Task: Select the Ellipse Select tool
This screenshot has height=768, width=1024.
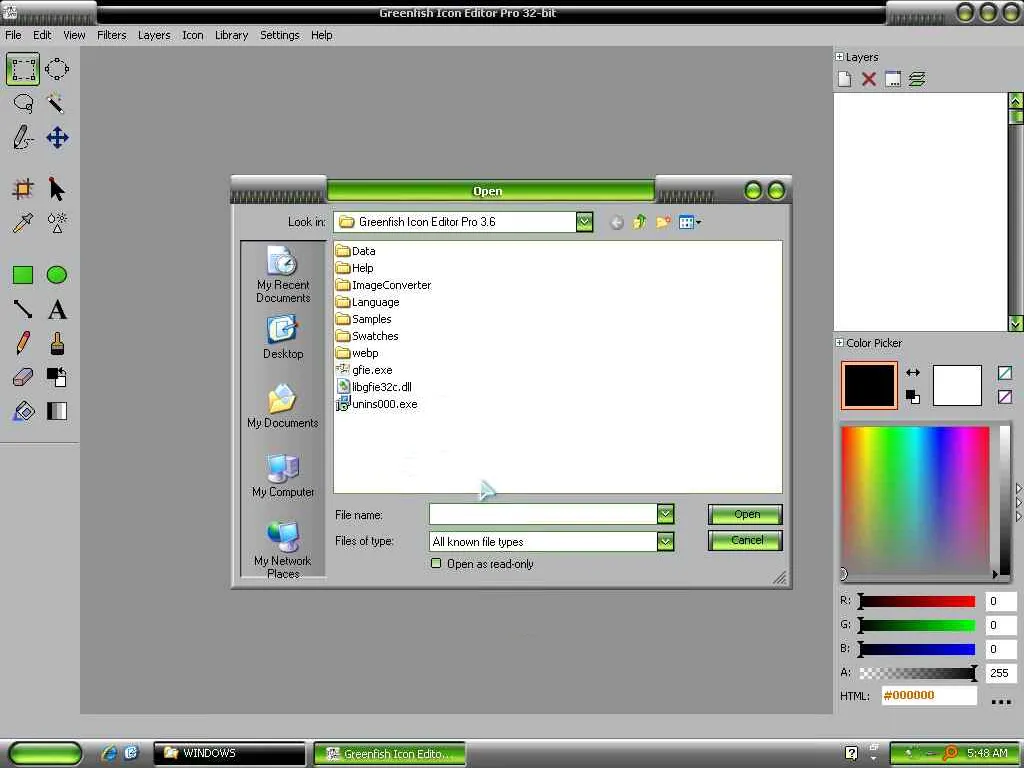Action: pos(57,69)
